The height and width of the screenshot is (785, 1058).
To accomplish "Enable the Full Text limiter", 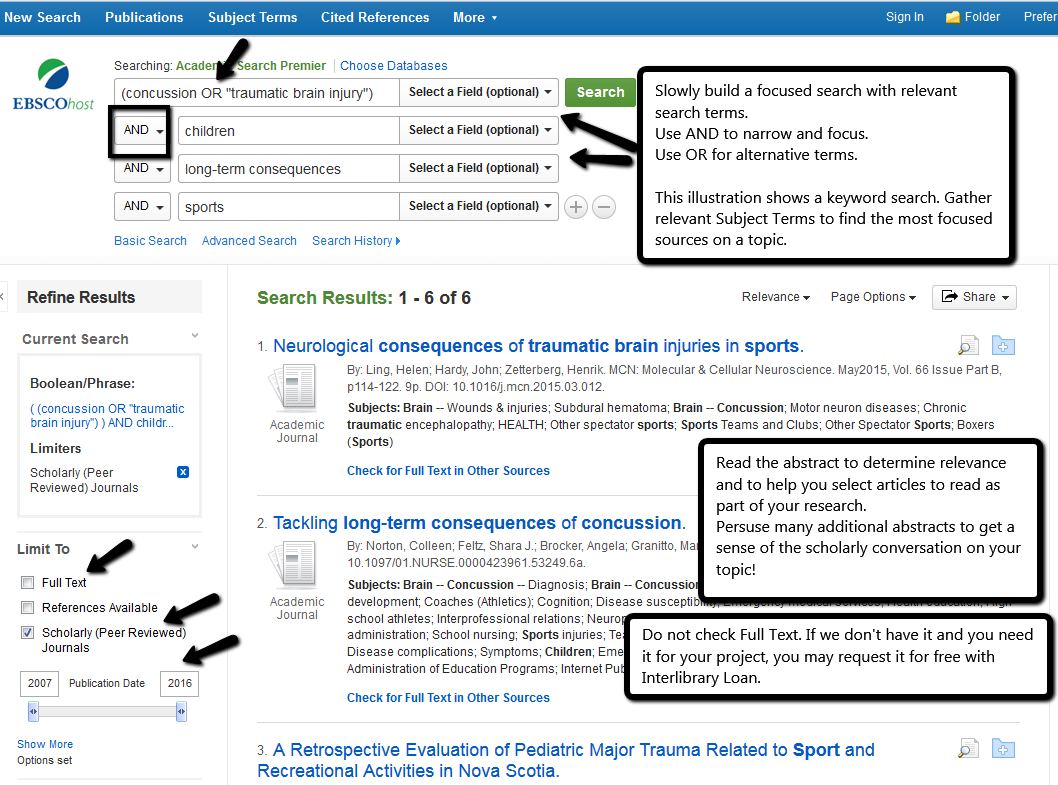I will (29, 583).
